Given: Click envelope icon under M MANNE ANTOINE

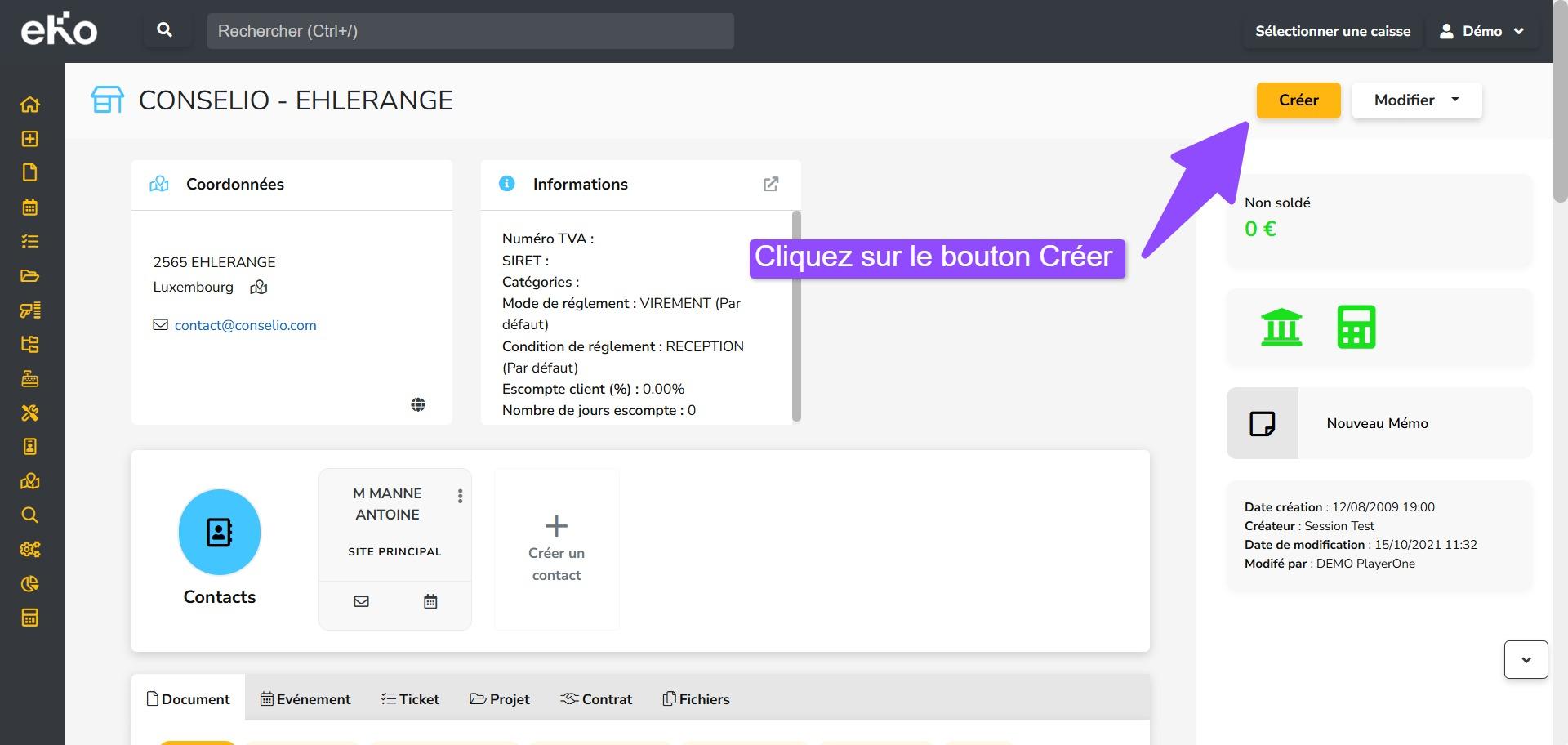Looking at the screenshot, I should point(361,601).
